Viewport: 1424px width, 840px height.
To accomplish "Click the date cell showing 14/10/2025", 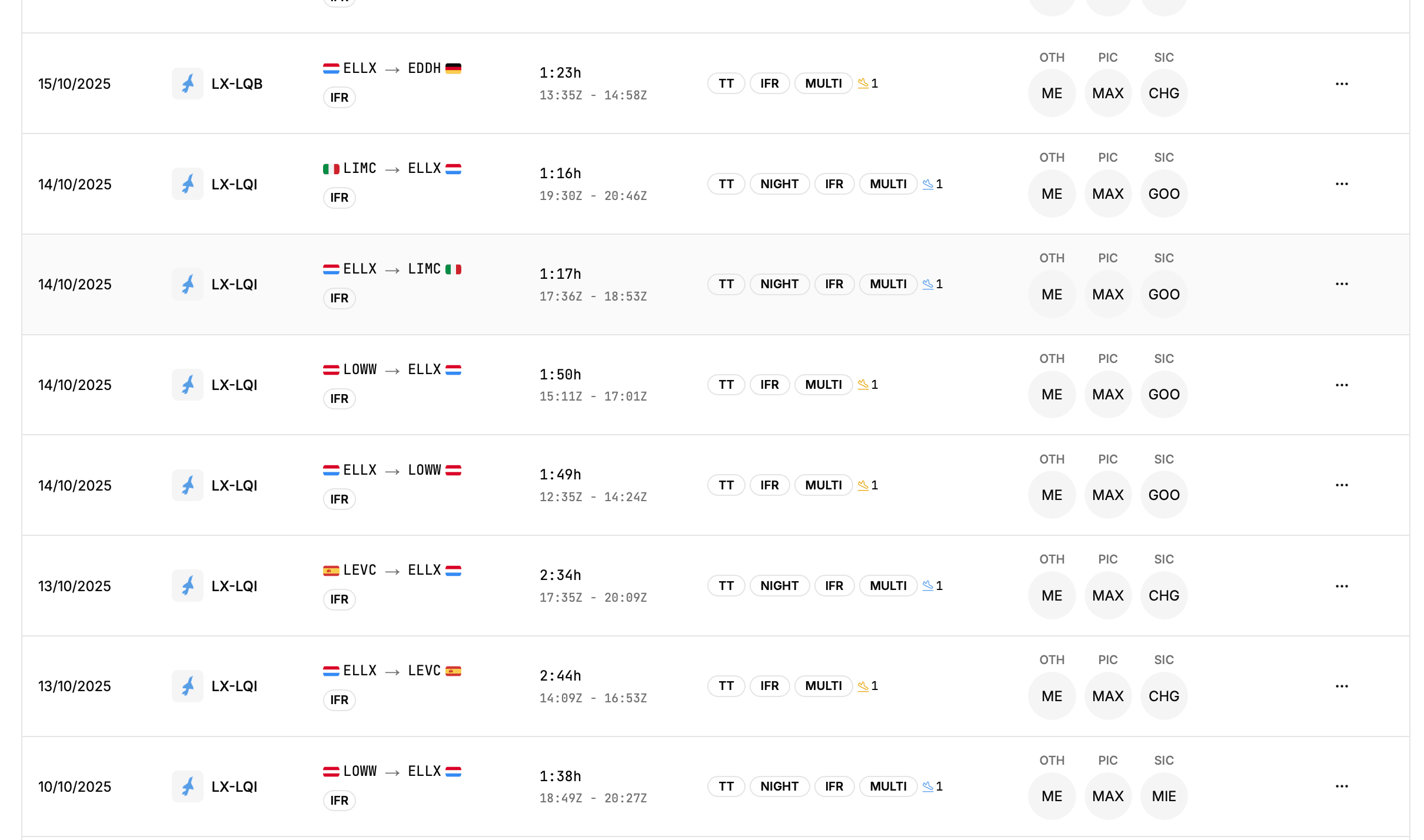I will (74, 184).
